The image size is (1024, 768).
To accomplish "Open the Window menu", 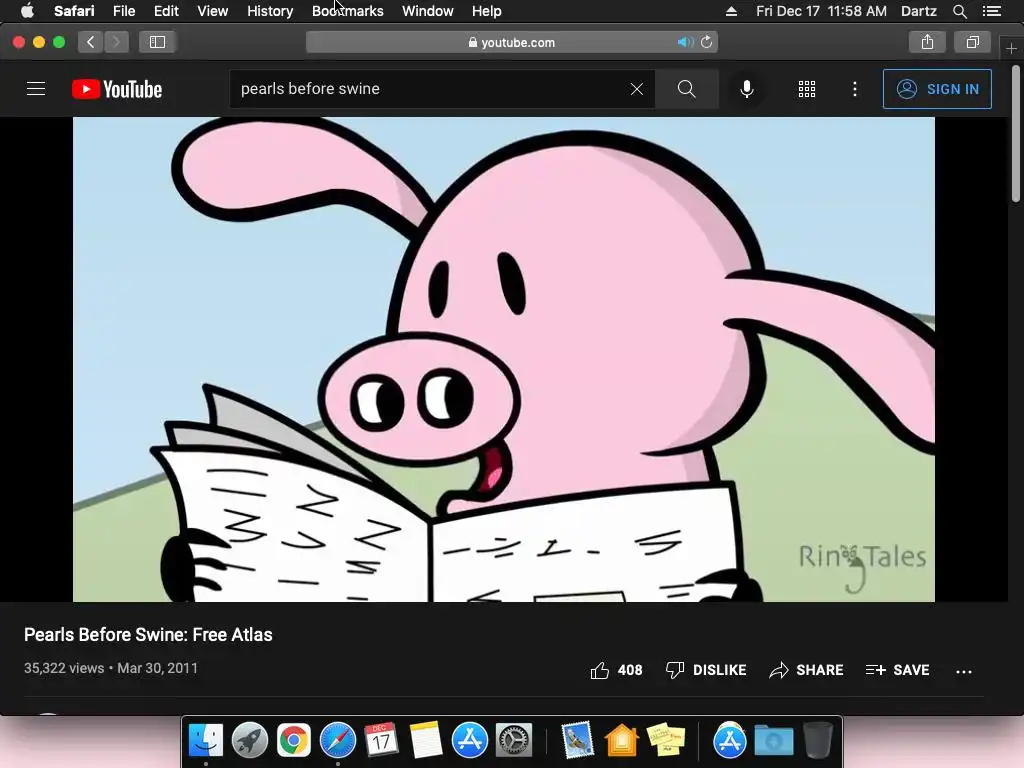I will (428, 11).
